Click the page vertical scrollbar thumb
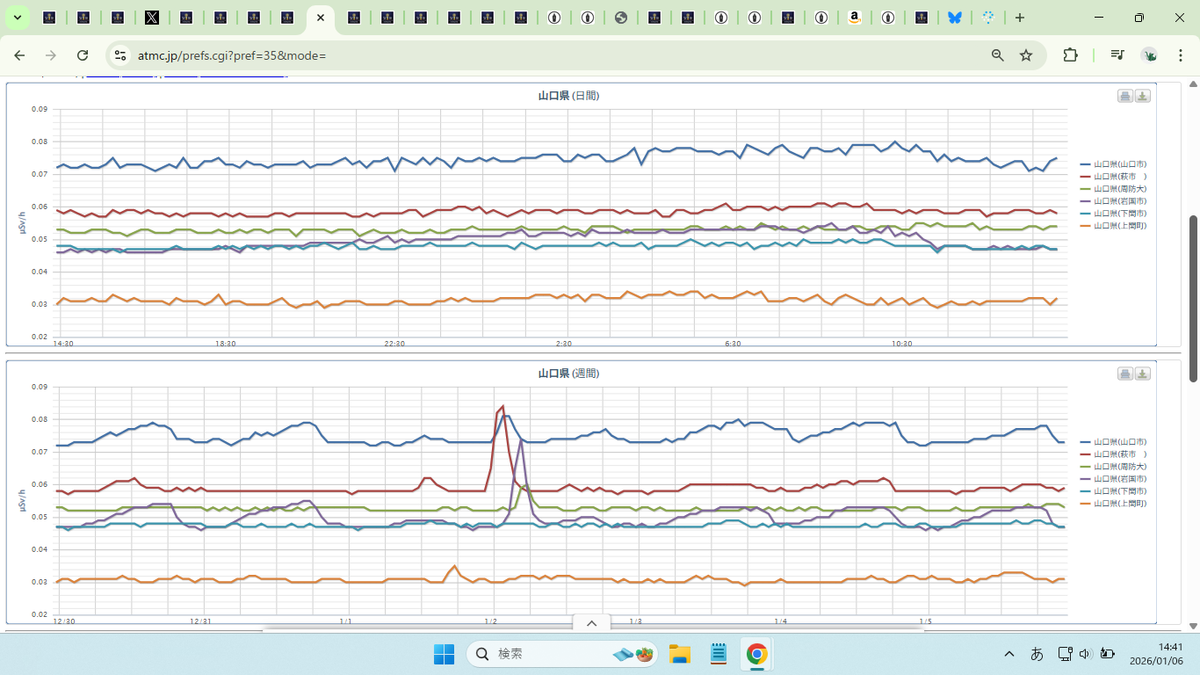This screenshot has width=1200, height=675. 1192,298
